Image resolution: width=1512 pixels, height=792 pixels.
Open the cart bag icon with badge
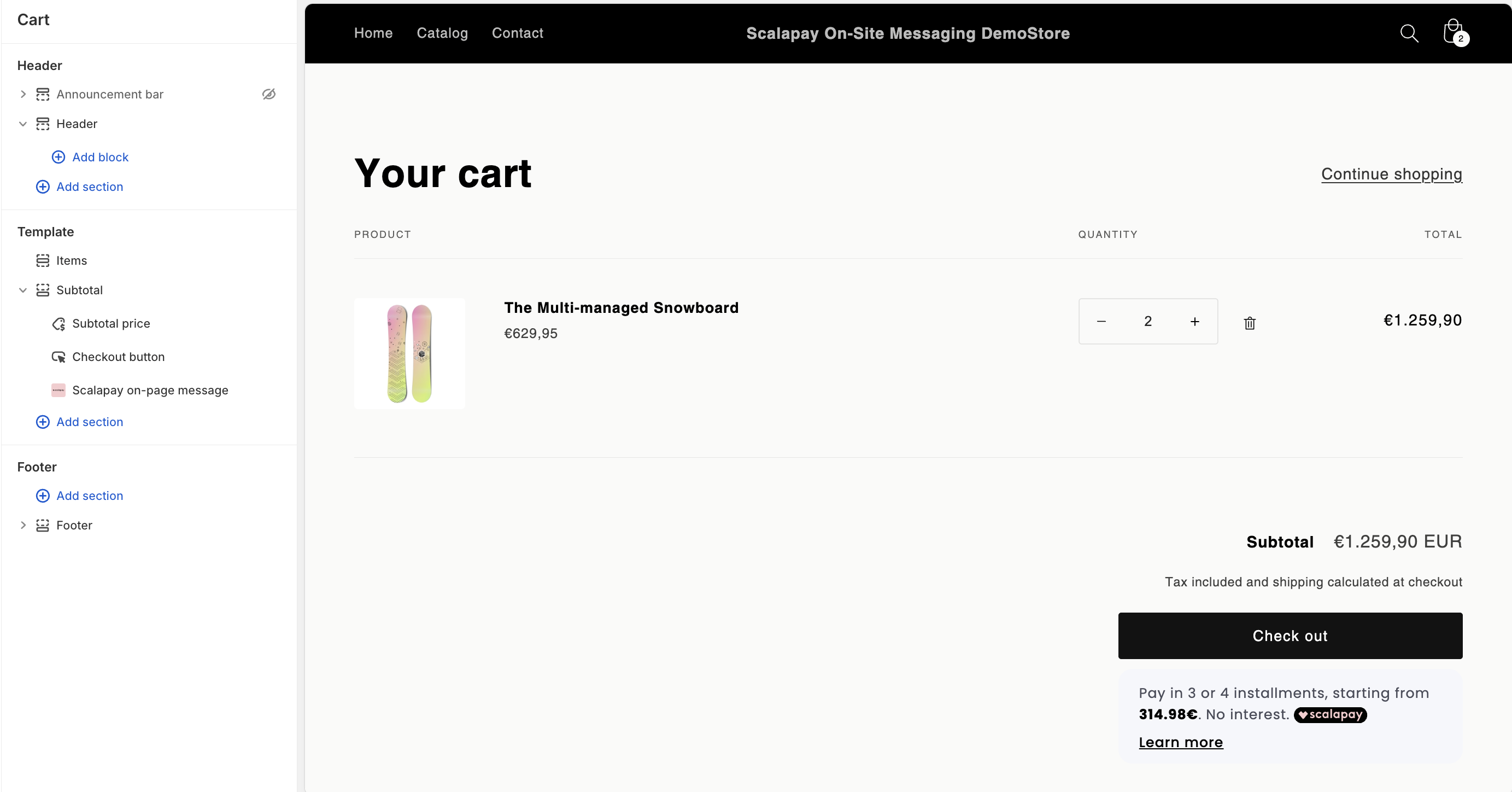1454,32
